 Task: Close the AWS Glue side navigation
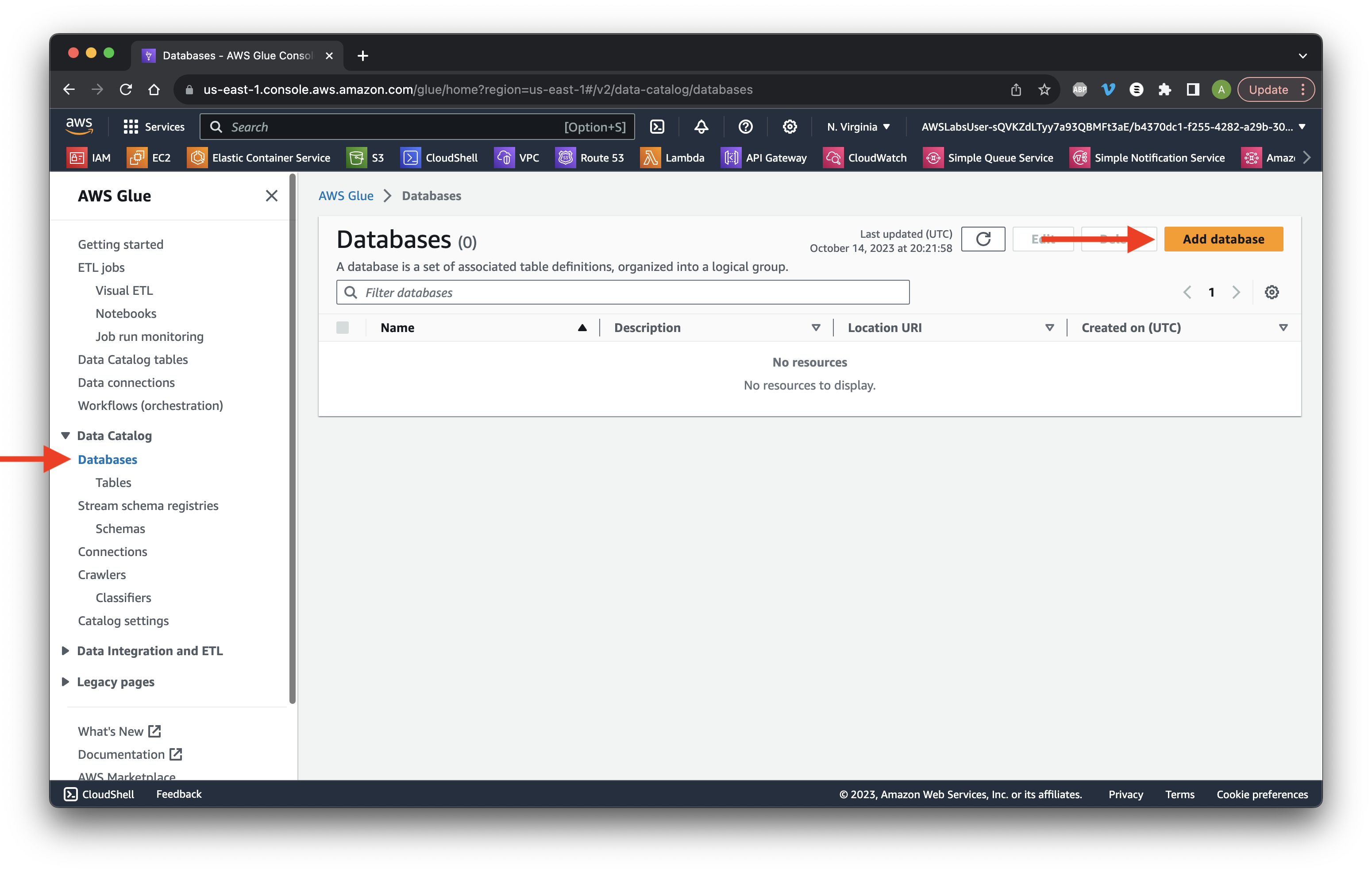point(271,196)
